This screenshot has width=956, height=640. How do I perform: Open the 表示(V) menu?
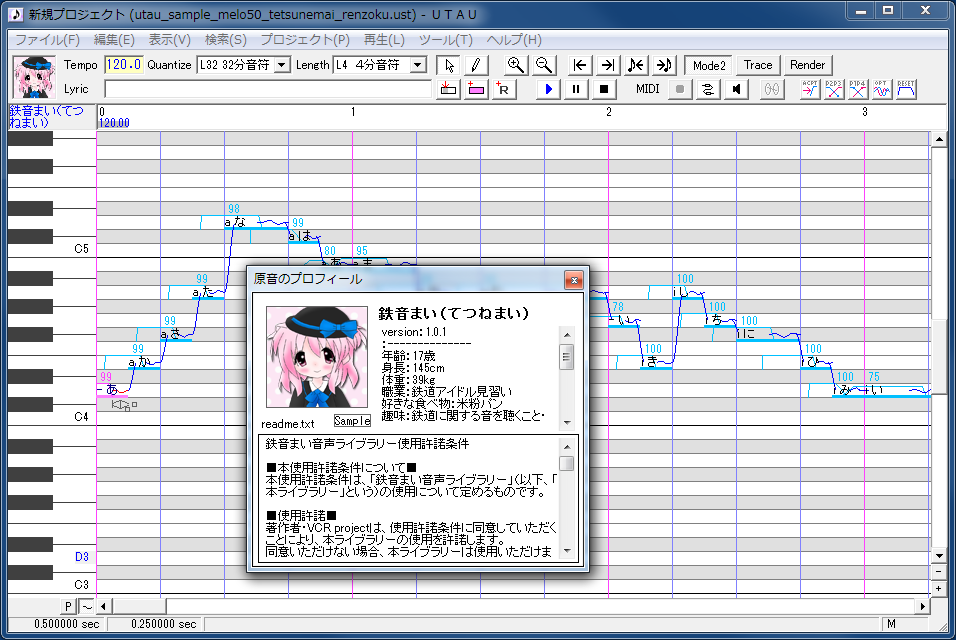point(169,40)
